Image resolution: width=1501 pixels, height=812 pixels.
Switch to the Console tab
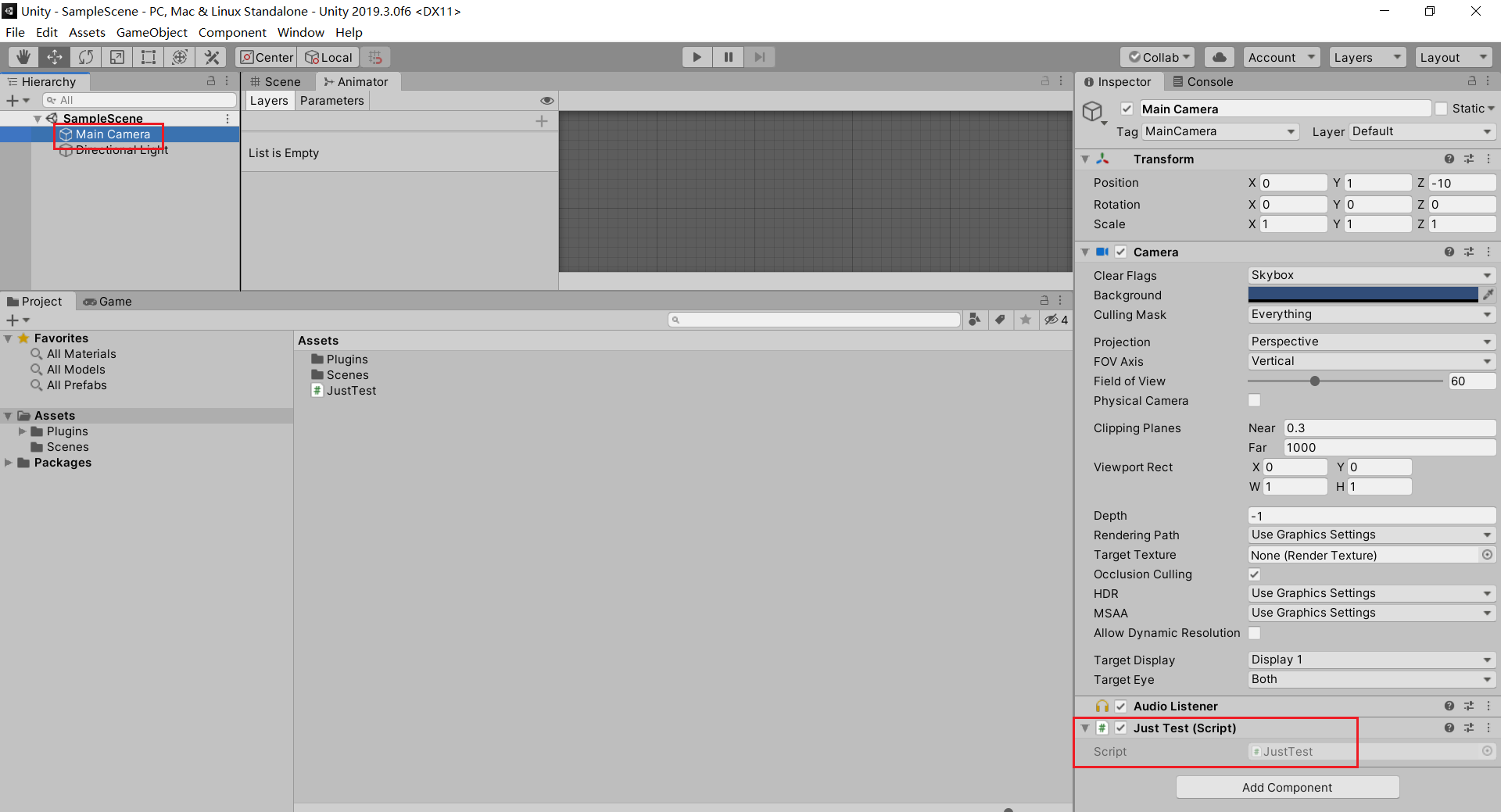(1202, 81)
